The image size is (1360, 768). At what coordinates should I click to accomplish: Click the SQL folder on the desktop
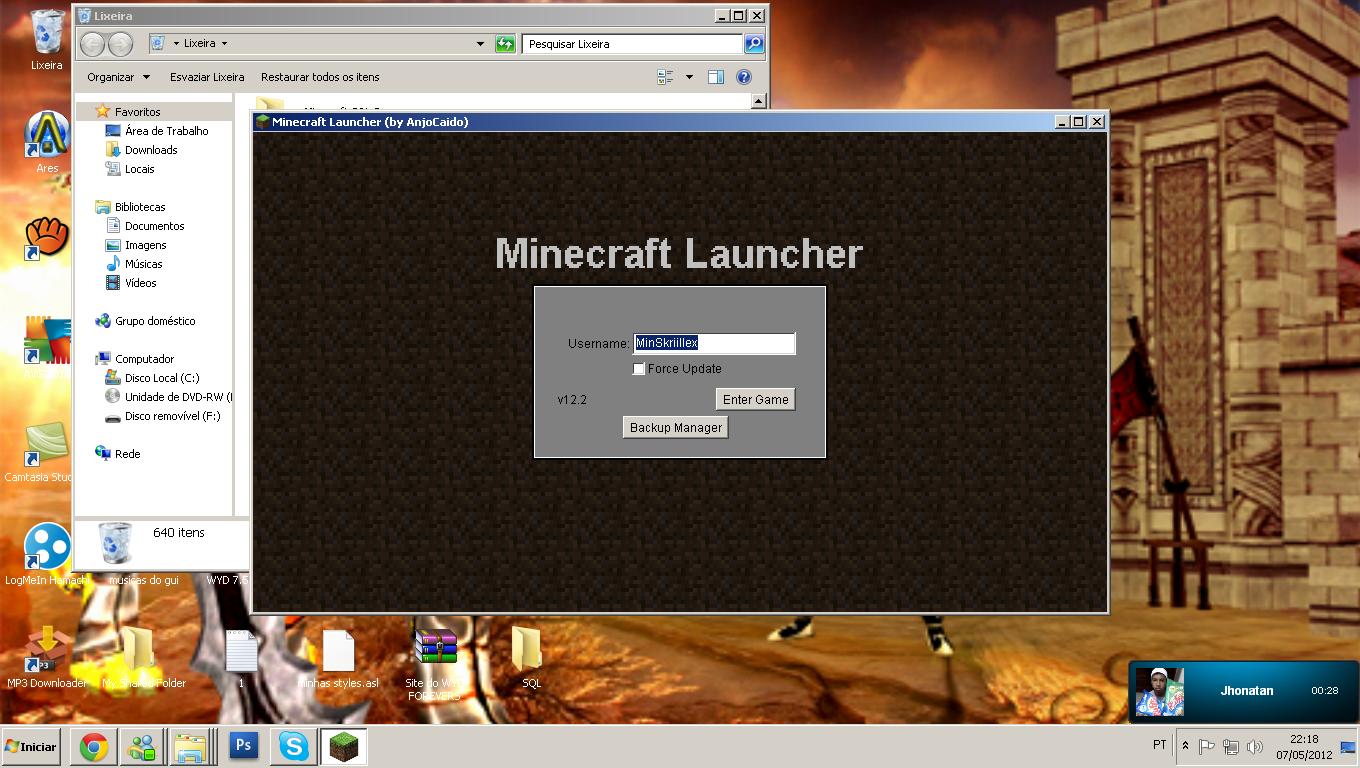click(x=530, y=658)
